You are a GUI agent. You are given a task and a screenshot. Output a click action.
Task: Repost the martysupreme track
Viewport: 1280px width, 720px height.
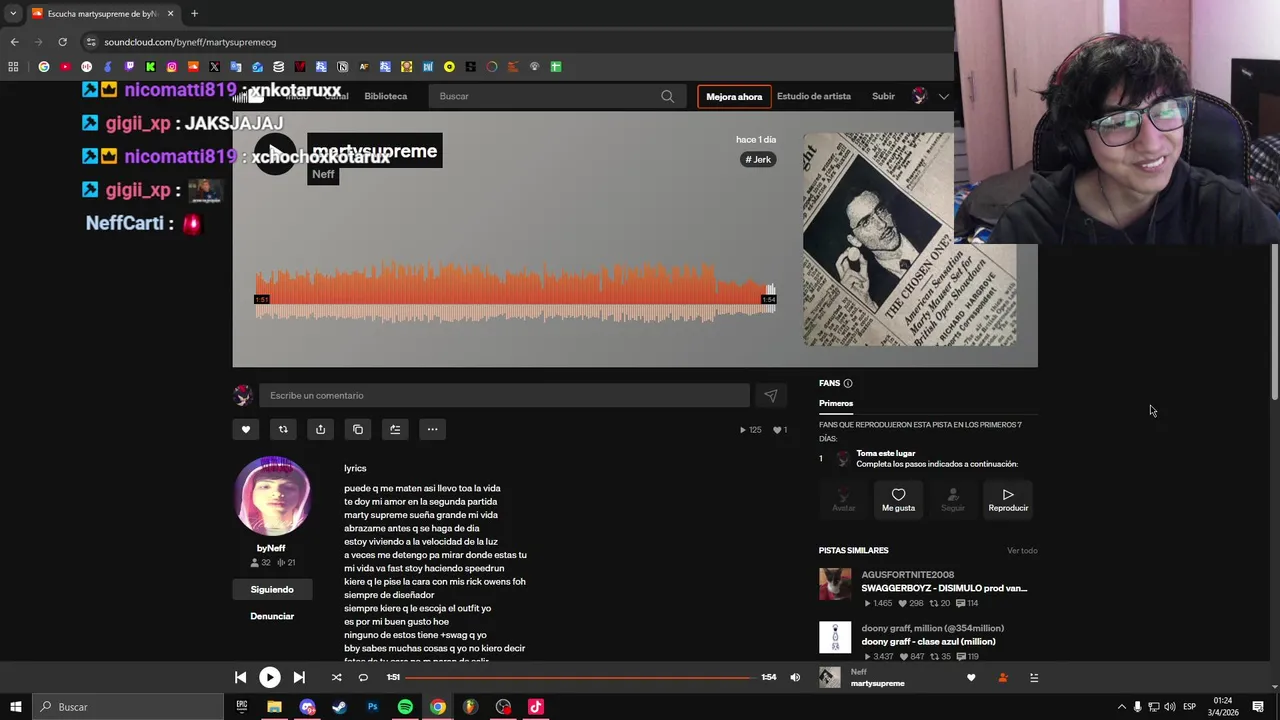pos(283,430)
